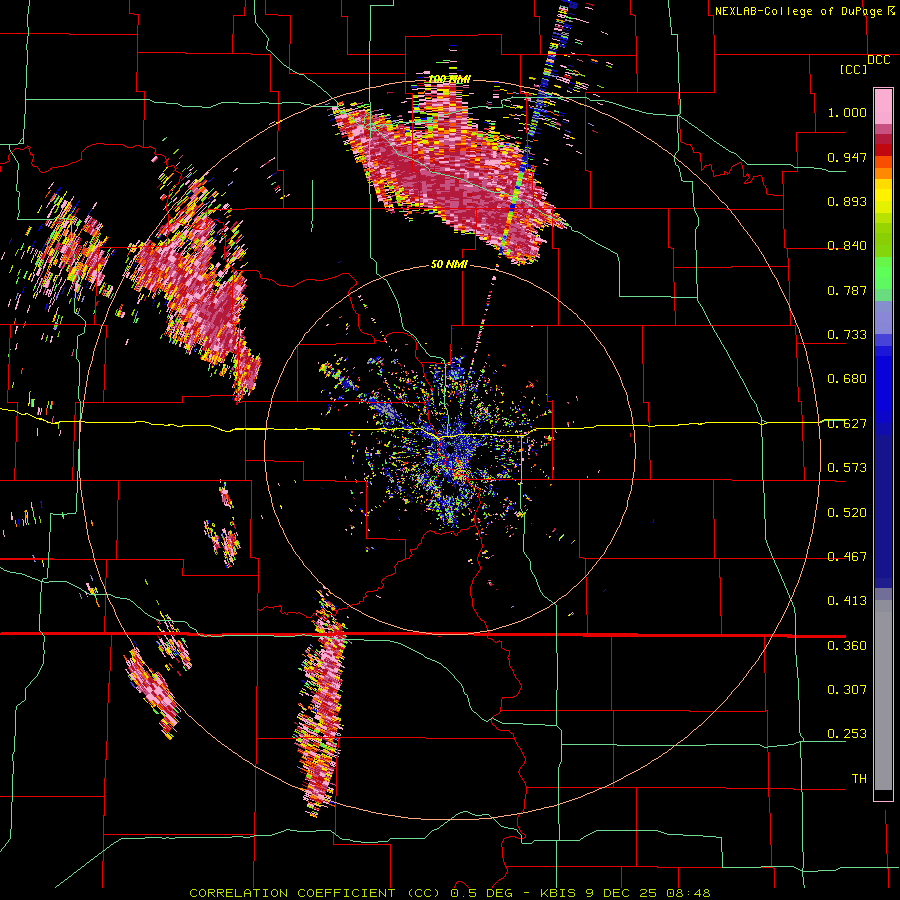Click the [CC] legend heading

pos(853,69)
